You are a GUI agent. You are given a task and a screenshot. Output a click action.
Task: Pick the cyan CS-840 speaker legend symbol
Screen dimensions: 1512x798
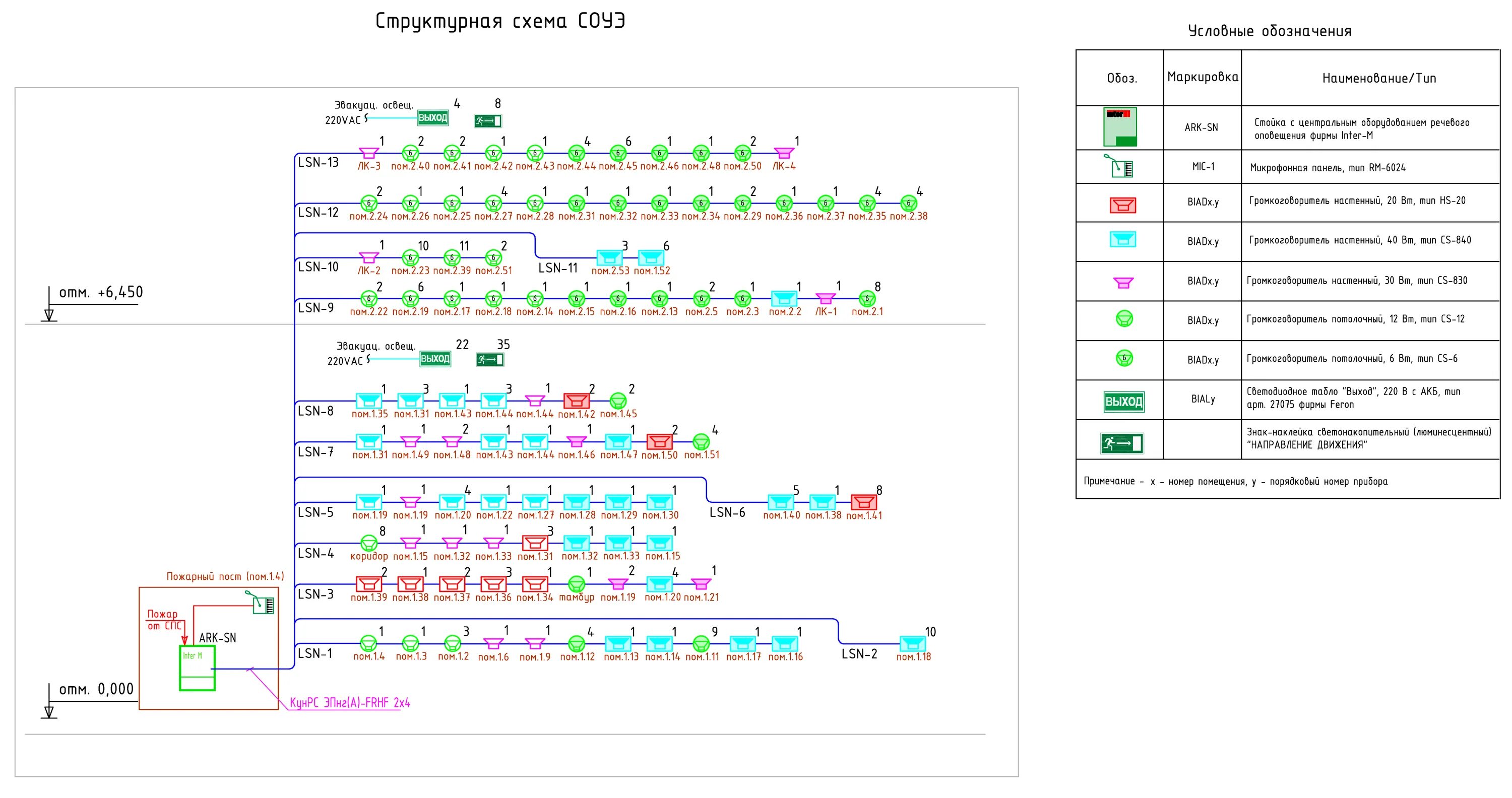pos(1122,239)
